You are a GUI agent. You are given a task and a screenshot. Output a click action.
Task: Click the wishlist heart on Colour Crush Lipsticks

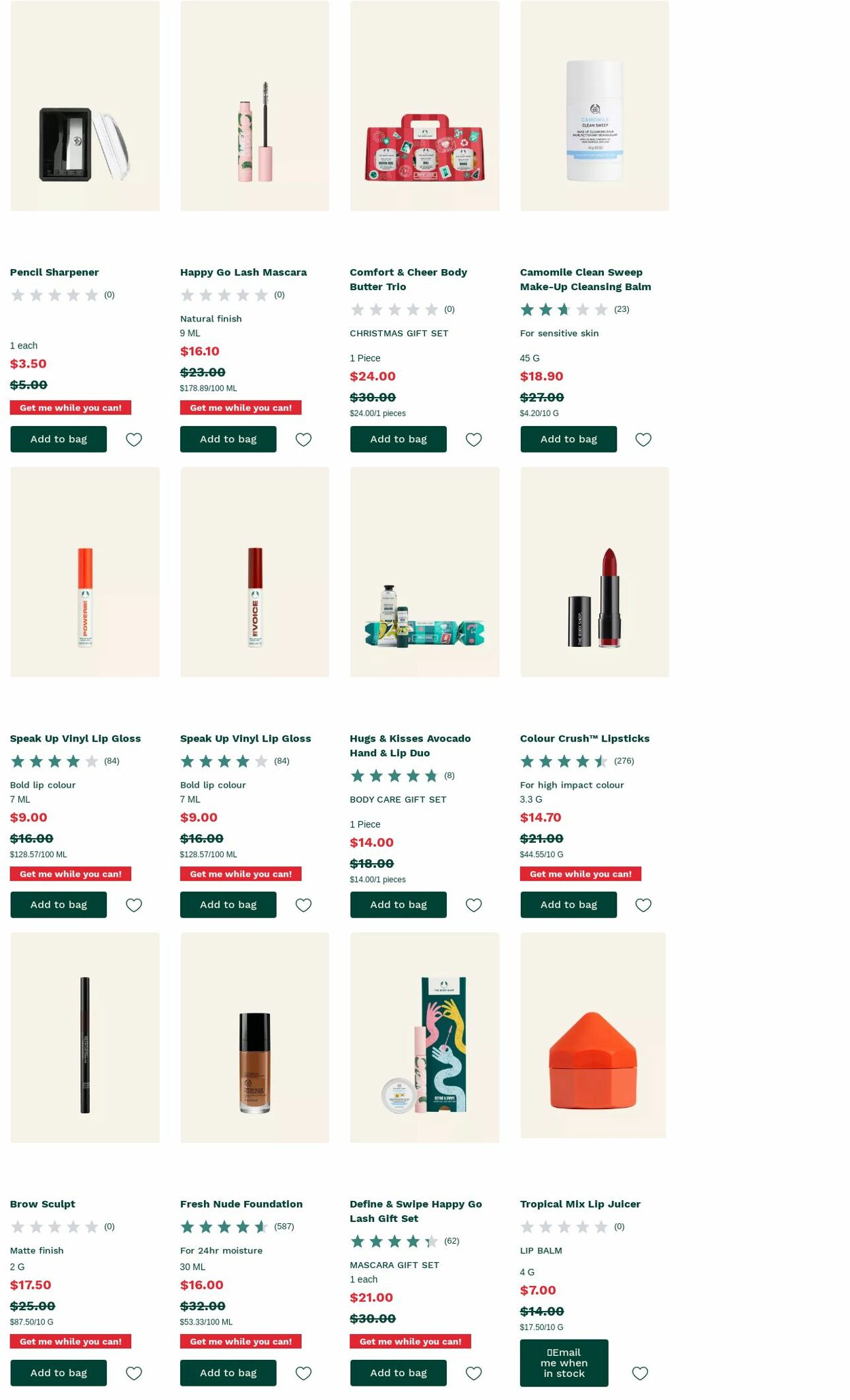click(643, 905)
